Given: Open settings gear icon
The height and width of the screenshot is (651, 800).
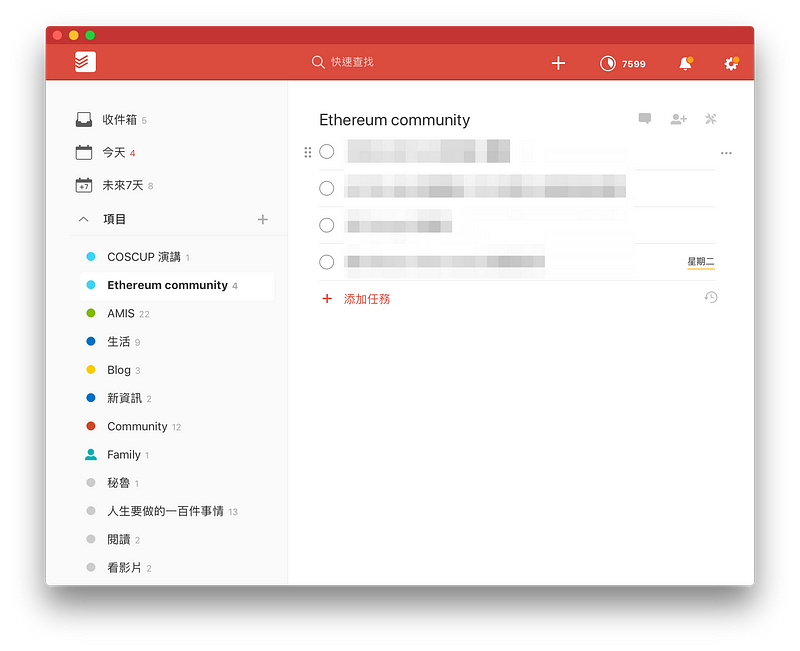Looking at the screenshot, I should (x=731, y=63).
